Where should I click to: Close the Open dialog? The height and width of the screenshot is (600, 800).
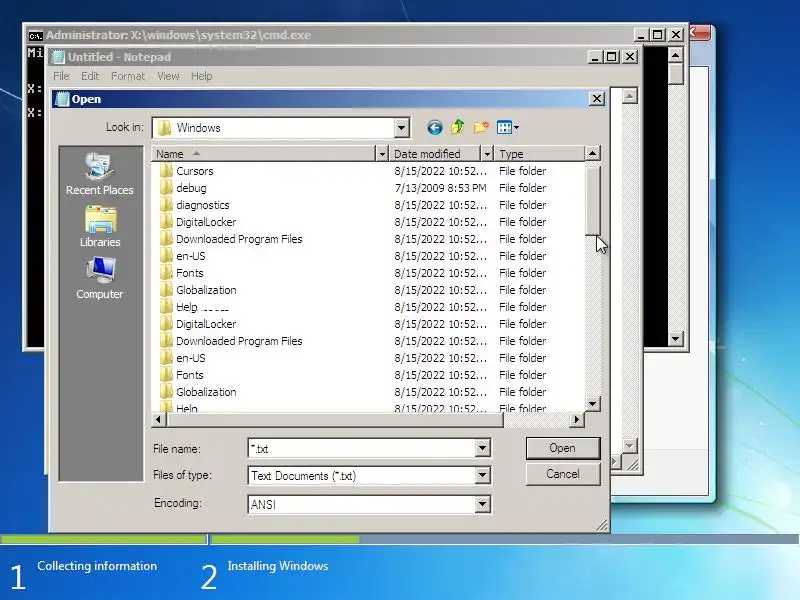[596, 99]
